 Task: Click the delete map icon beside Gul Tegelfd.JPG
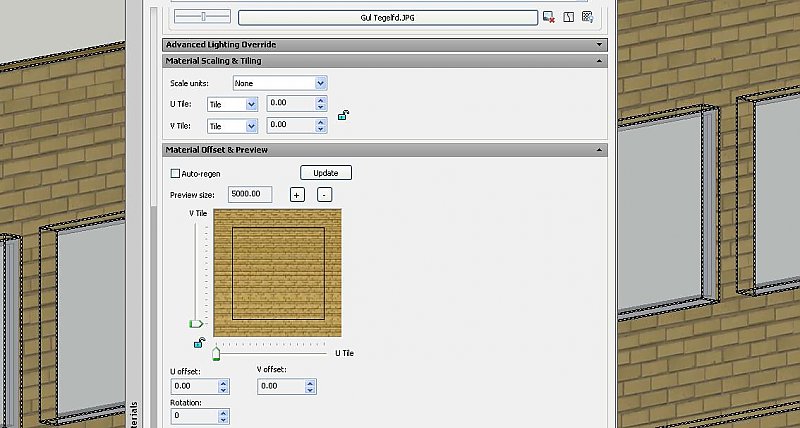pos(549,17)
